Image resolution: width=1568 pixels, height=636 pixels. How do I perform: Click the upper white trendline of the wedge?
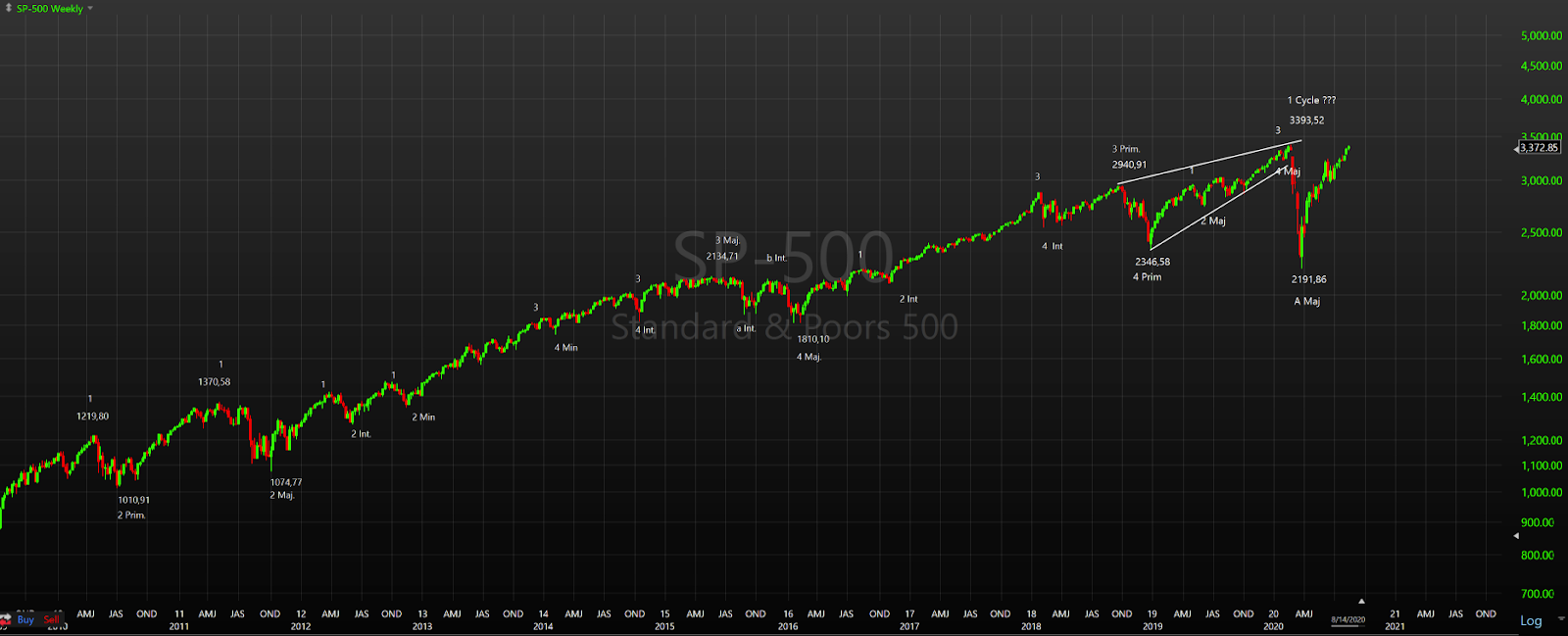click(1210, 162)
